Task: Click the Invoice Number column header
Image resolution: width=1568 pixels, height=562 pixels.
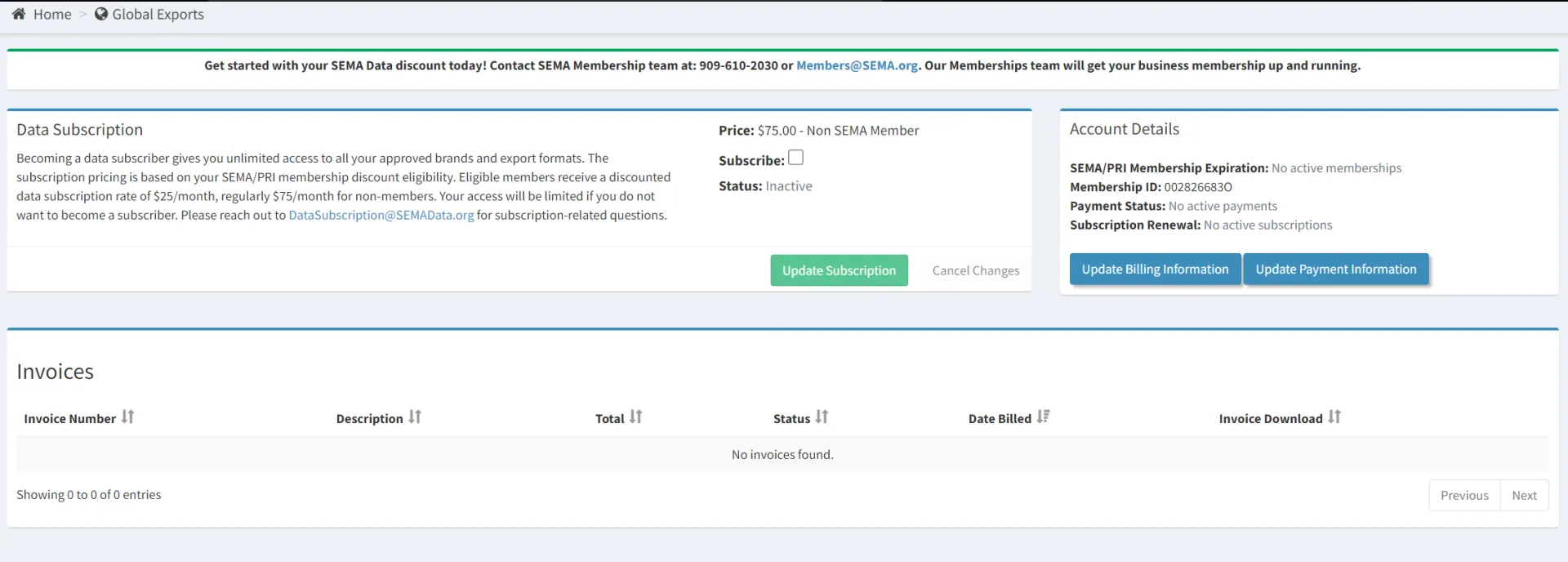Action: (70, 418)
